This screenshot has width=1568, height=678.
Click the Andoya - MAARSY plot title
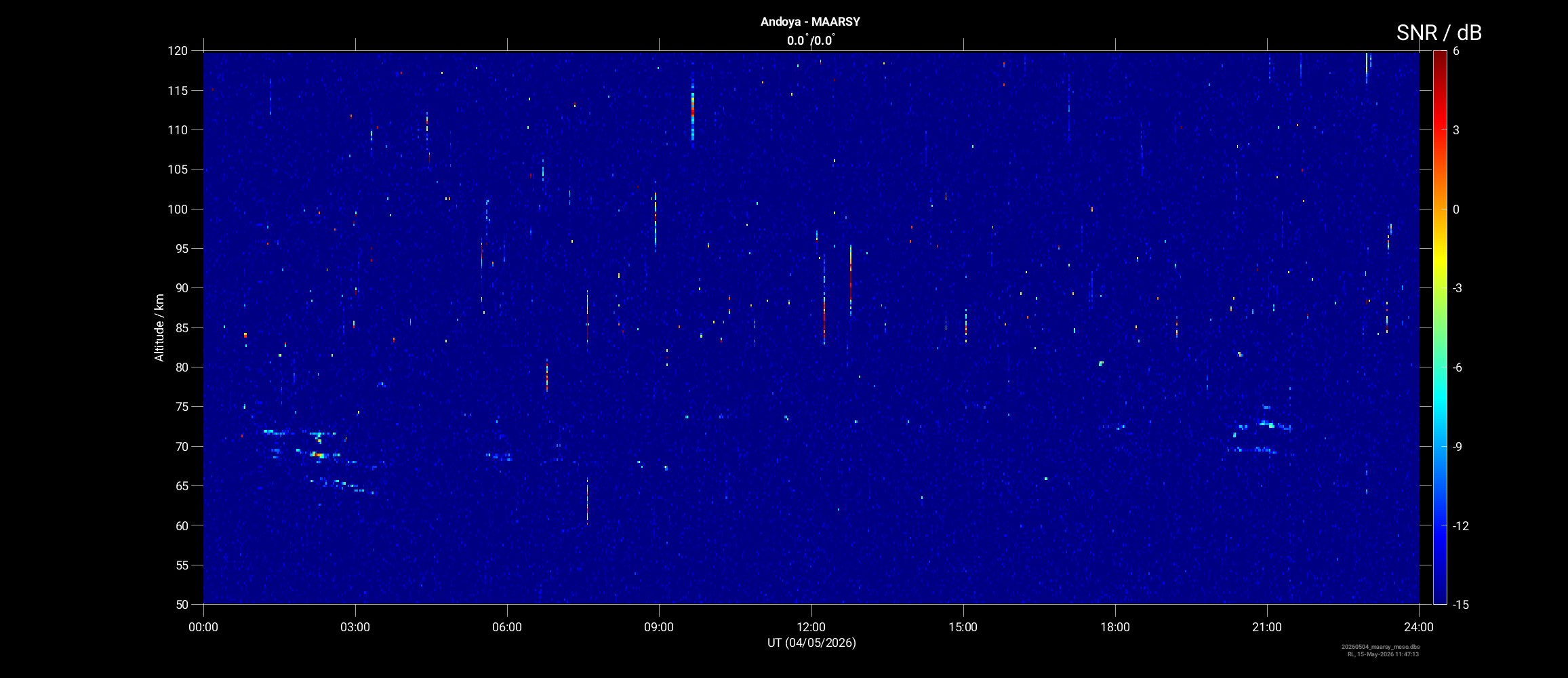pyautogui.click(x=810, y=22)
